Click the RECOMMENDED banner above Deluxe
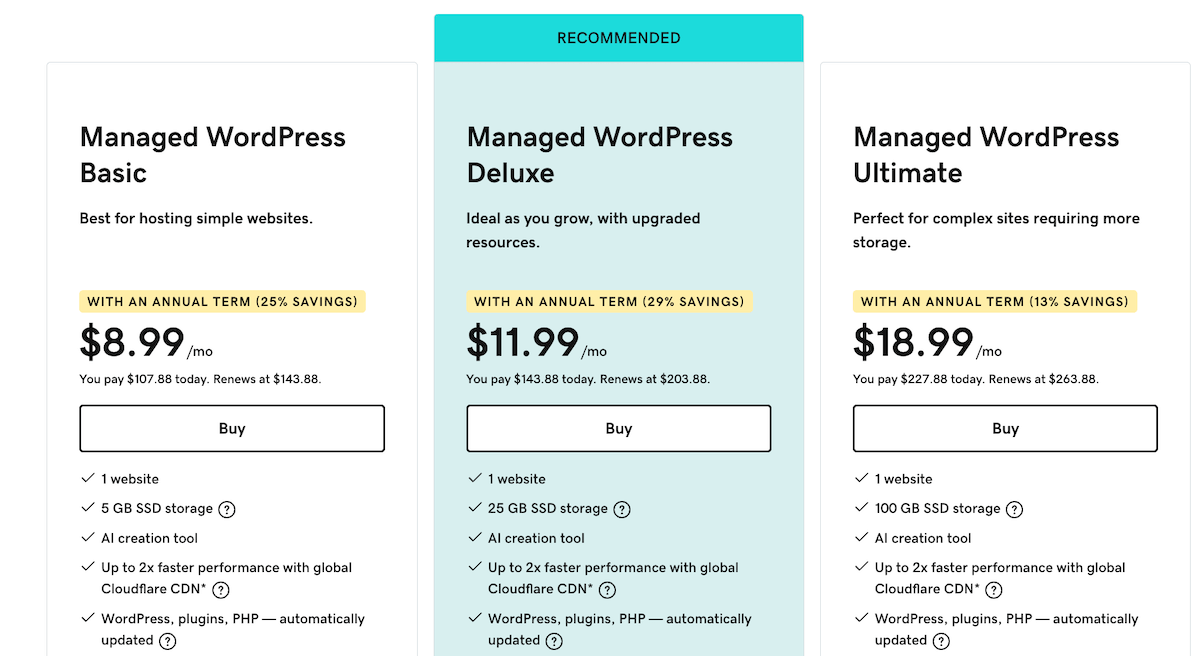This screenshot has width=1200, height=656. point(619,38)
